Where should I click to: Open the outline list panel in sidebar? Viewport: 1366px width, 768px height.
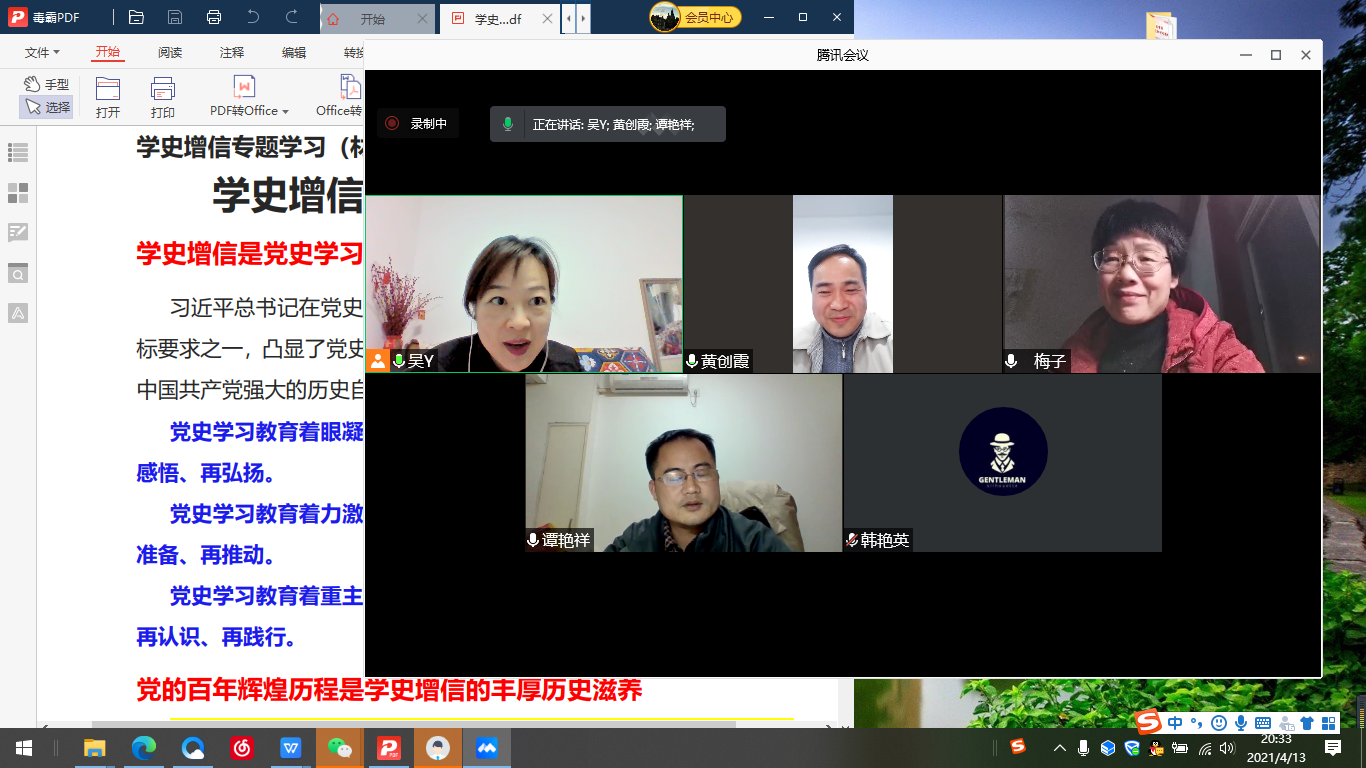point(18,153)
